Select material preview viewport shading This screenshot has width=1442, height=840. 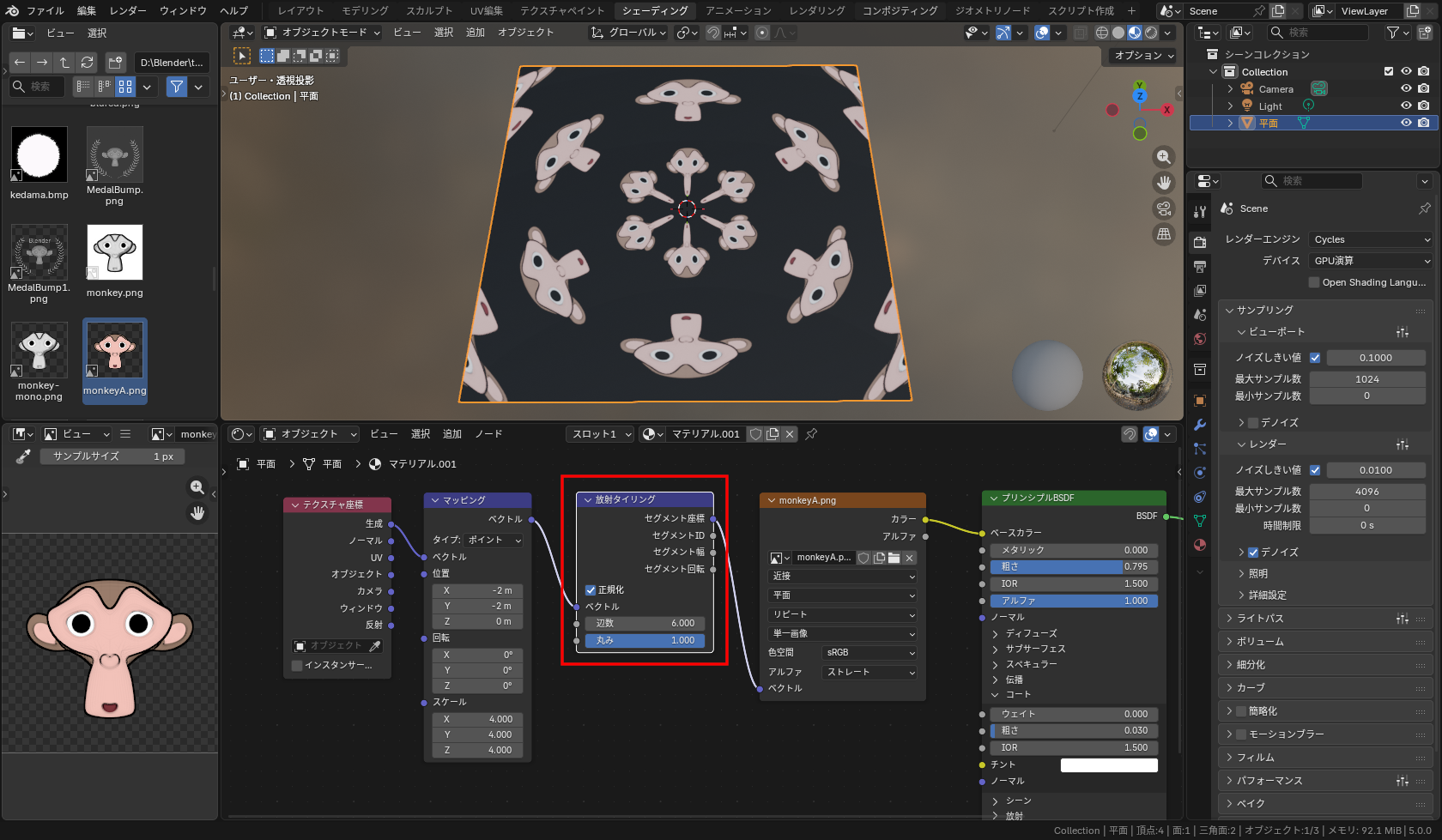(1135, 33)
